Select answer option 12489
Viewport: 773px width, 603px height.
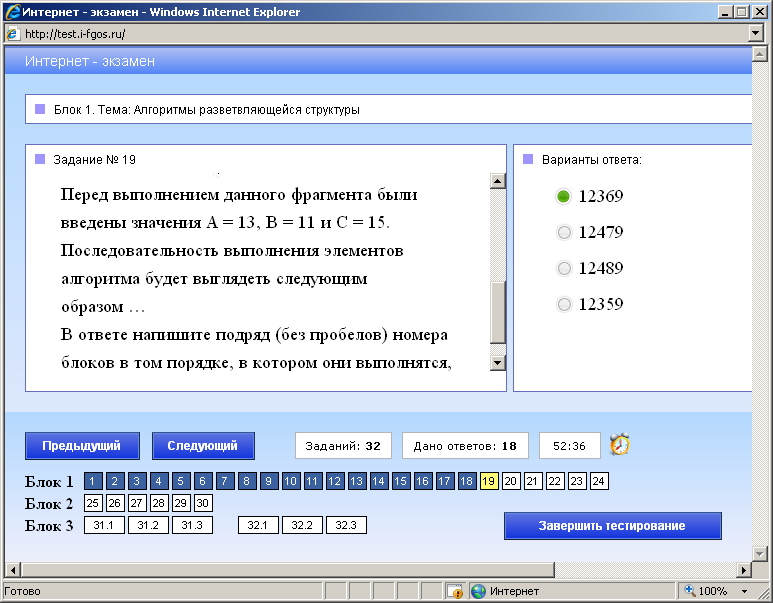click(x=563, y=268)
